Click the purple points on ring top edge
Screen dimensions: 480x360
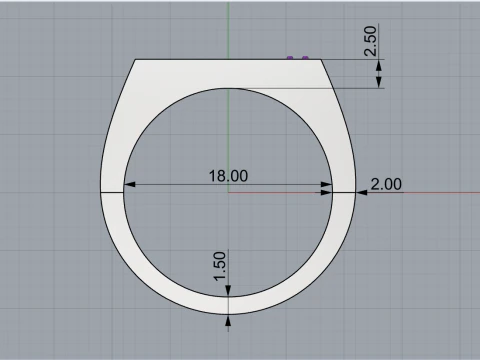[x=298, y=58]
